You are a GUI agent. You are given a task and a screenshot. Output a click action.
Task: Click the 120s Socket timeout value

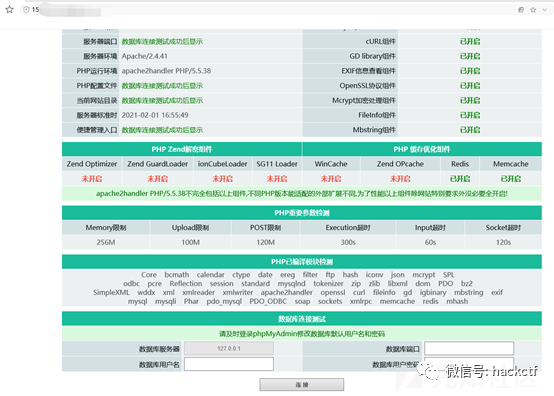(x=503, y=242)
